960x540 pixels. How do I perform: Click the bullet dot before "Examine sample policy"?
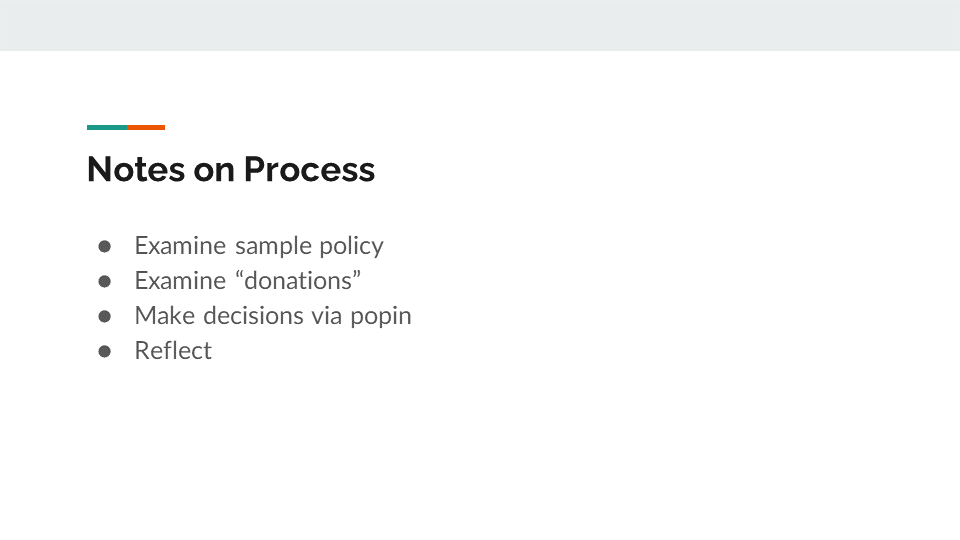coord(104,246)
